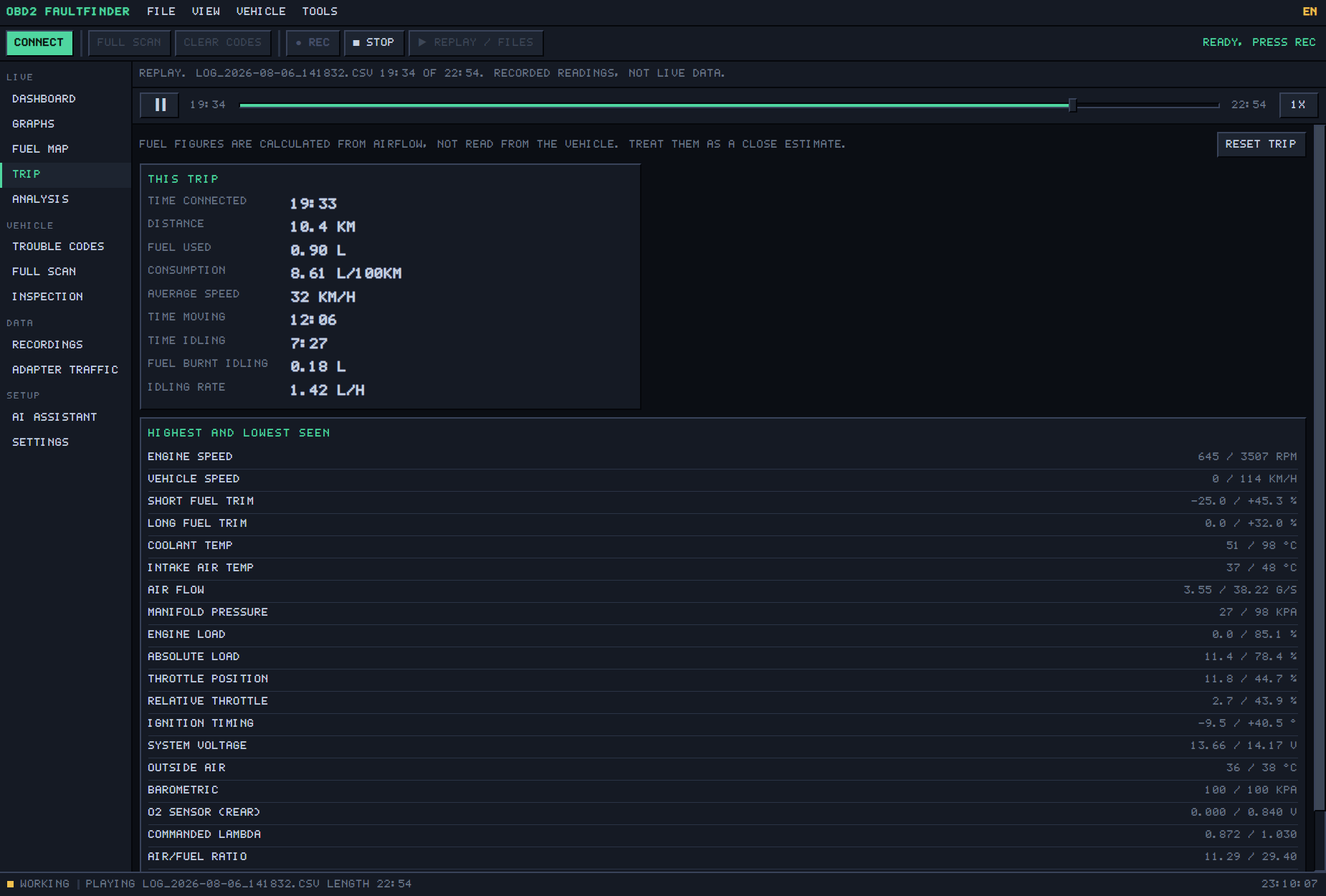Open Full Scan sidebar entry

click(x=65, y=272)
